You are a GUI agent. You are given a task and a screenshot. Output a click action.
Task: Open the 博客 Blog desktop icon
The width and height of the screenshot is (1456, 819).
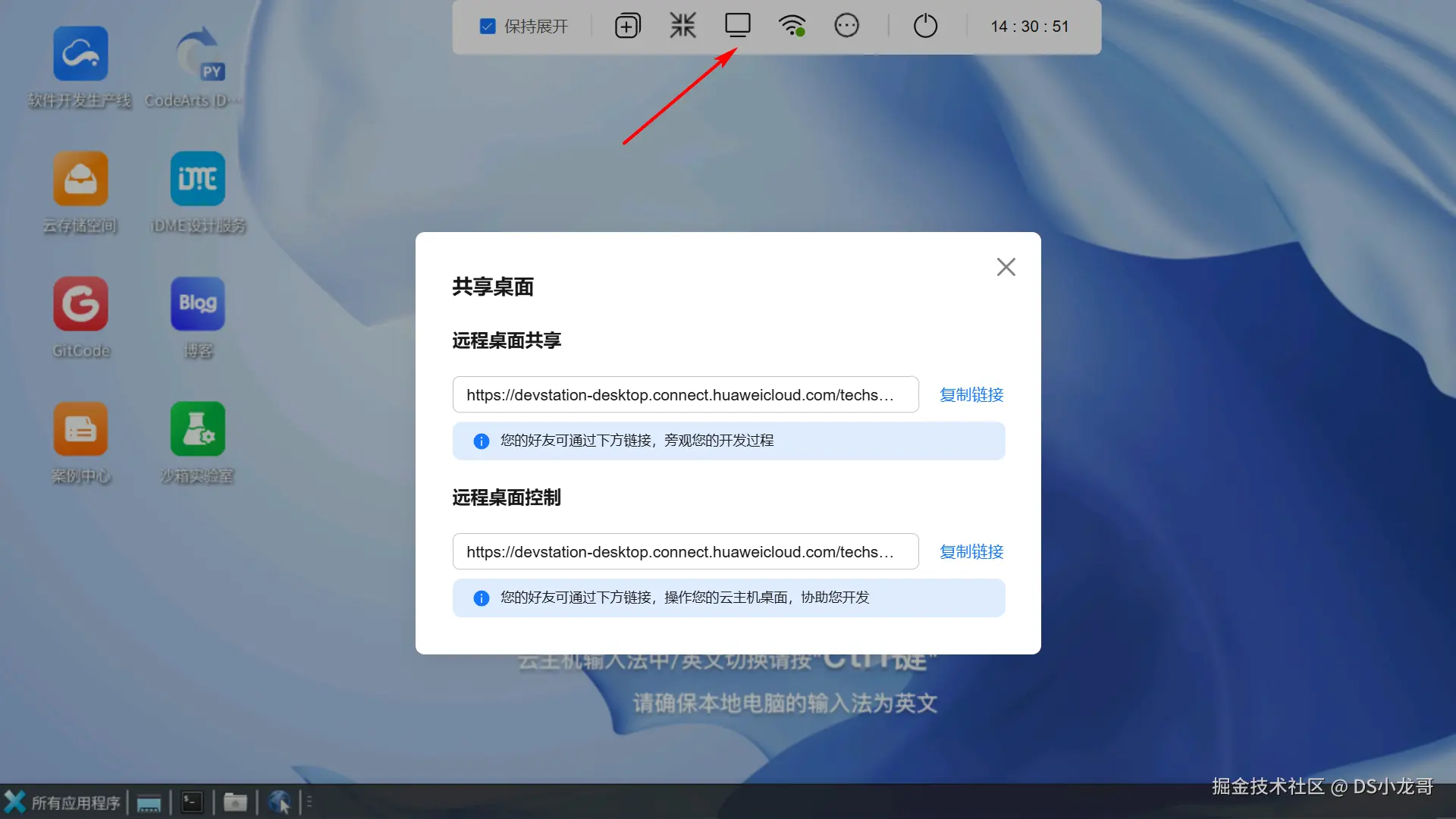(198, 305)
